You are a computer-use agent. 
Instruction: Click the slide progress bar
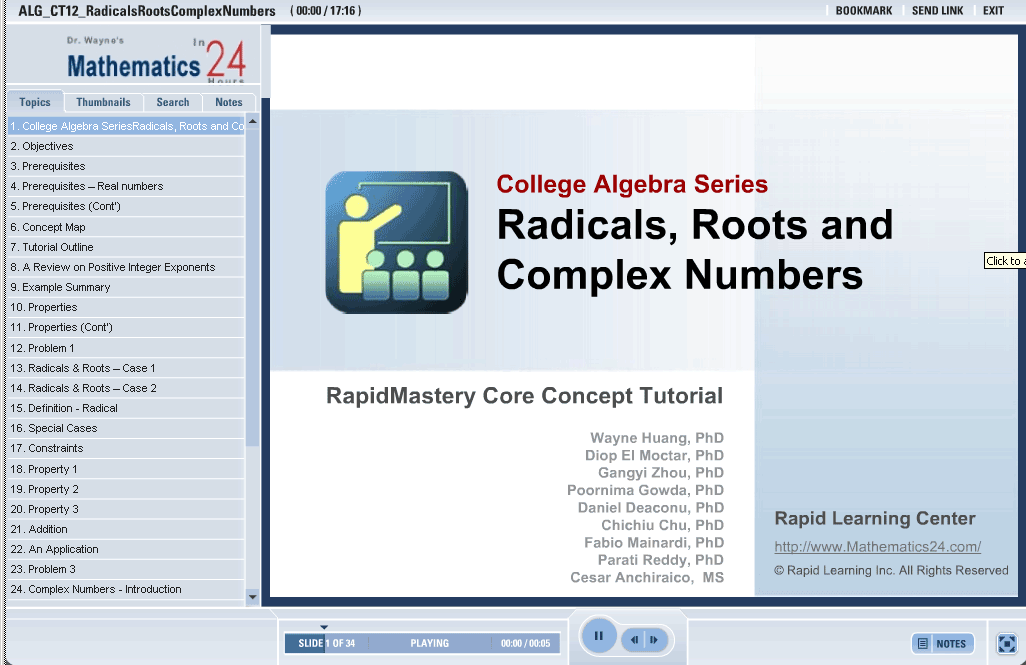422,643
